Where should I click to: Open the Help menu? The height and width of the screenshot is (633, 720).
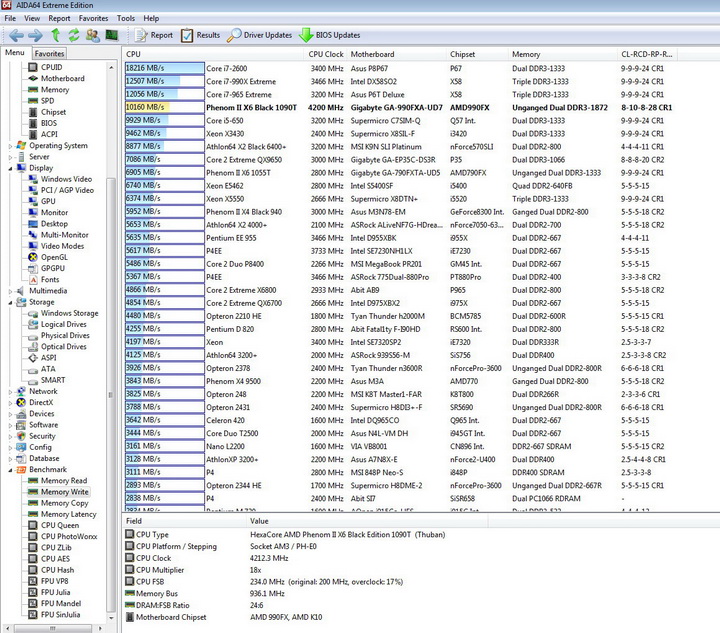click(151, 18)
